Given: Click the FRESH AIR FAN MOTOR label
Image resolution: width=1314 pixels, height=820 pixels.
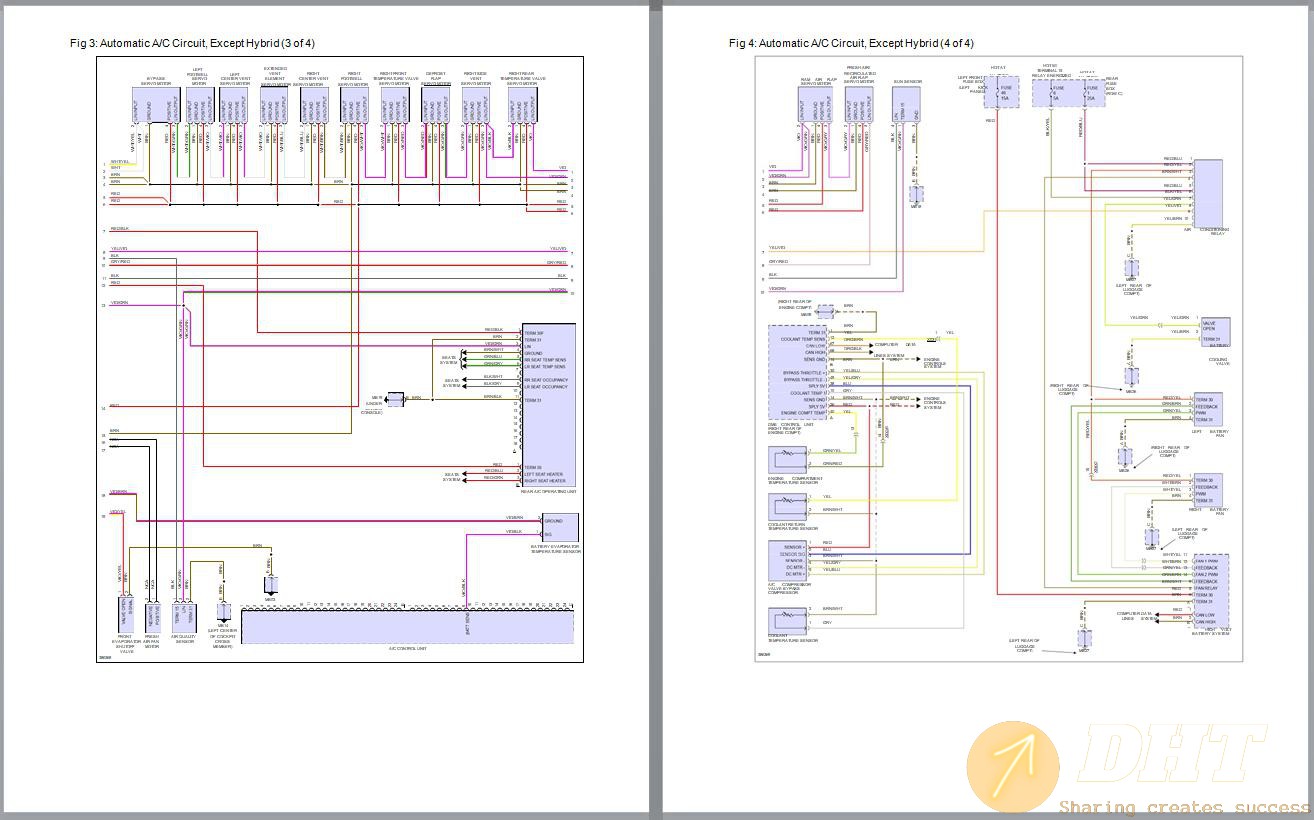Looking at the screenshot, I should click(152, 640).
